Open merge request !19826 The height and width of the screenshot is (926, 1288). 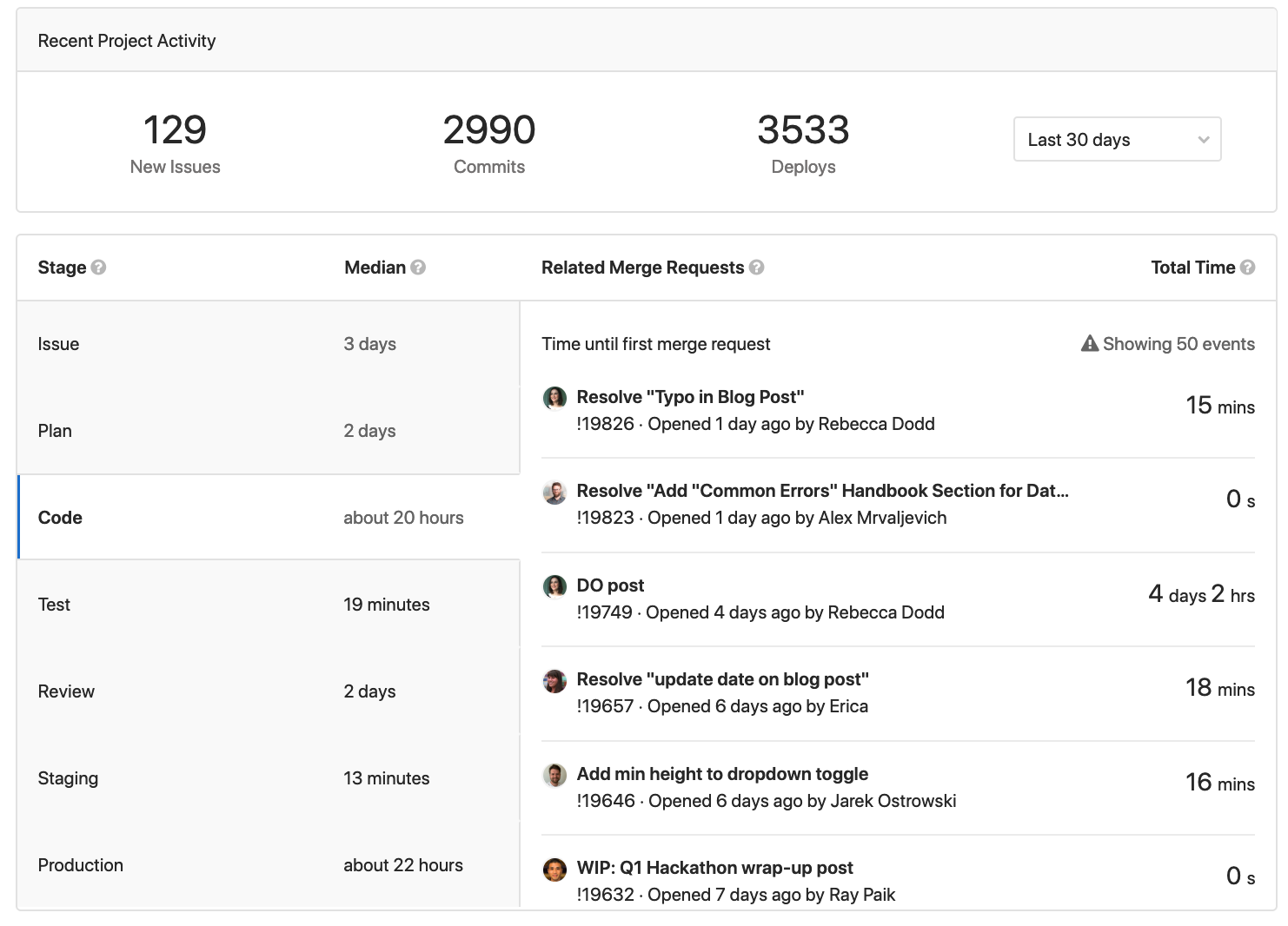690,397
